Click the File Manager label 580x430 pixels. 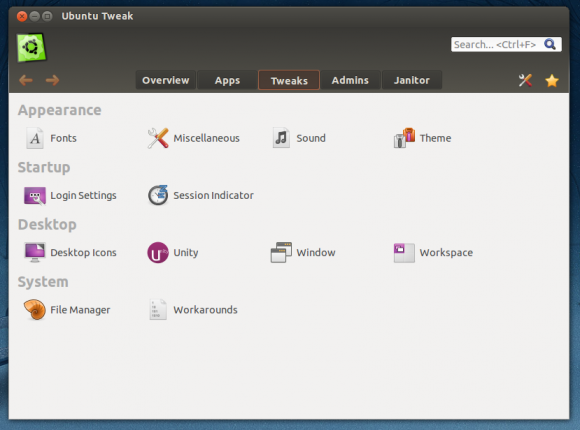(80, 310)
